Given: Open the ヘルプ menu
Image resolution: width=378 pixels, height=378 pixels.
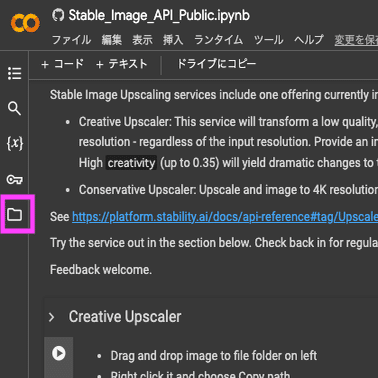Looking at the screenshot, I should (x=309, y=40).
